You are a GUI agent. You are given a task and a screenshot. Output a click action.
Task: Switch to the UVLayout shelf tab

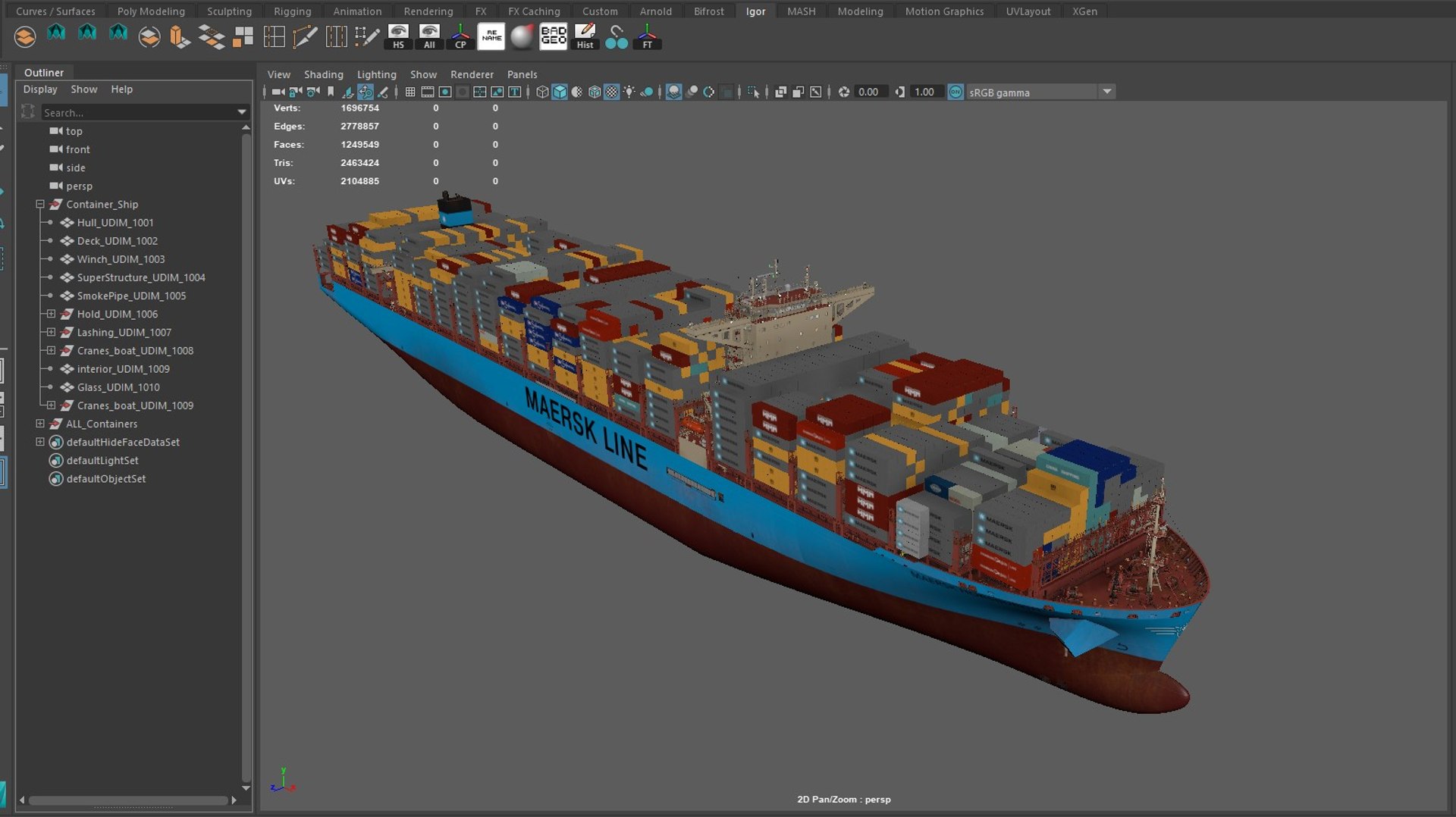(1028, 11)
